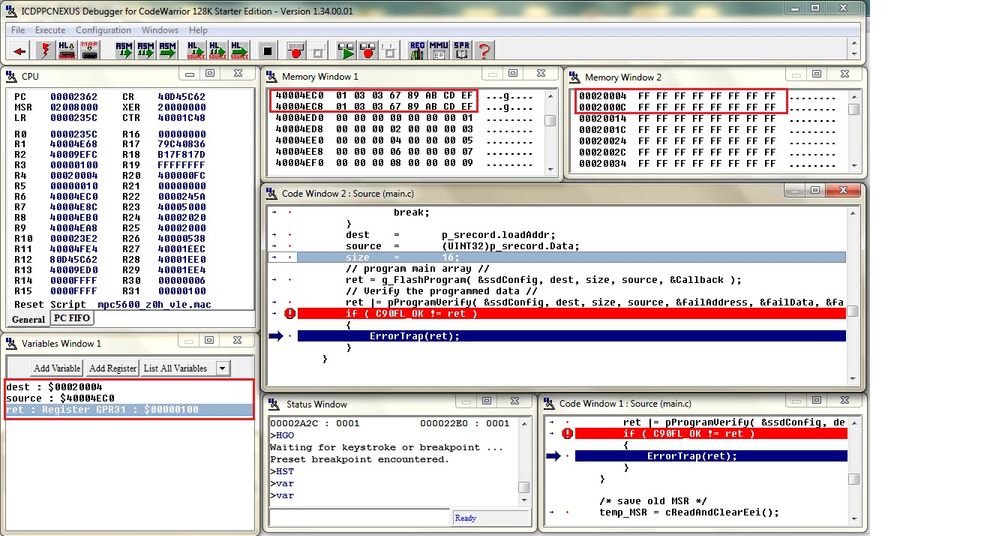Click the HL load object file icon
Image resolution: width=999 pixels, height=536 pixels.
click(67, 50)
